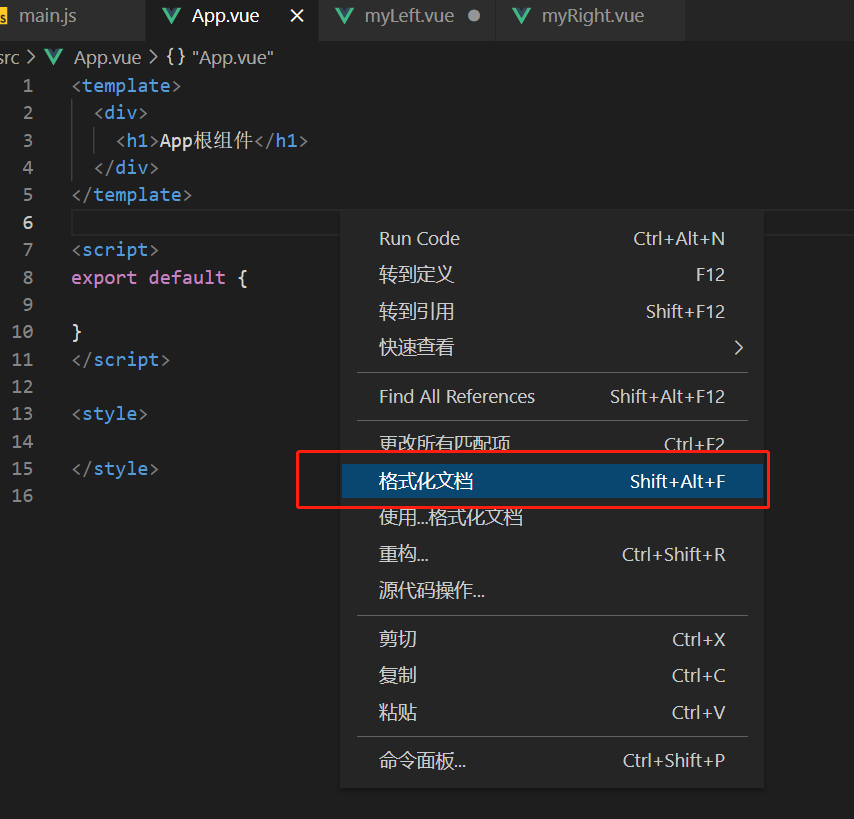Click the JS file icon on main.js tab
The width and height of the screenshot is (854, 819).
pyautogui.click(x=3, y=17)
